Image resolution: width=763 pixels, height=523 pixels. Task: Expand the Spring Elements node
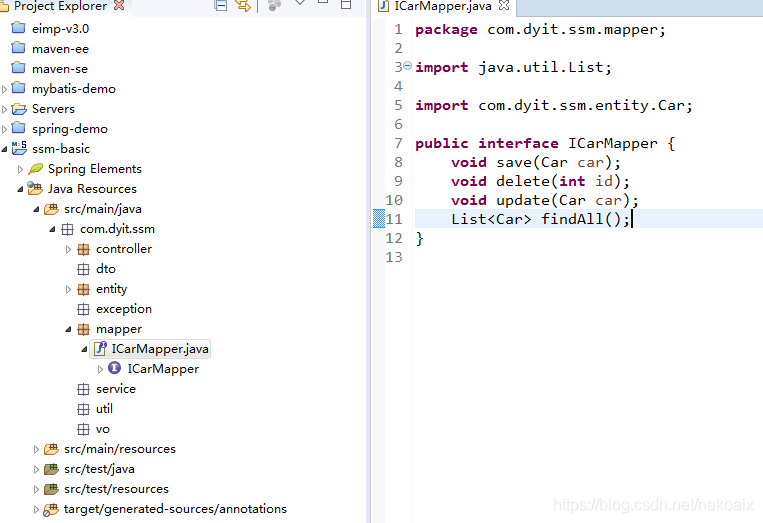[20, 169]
